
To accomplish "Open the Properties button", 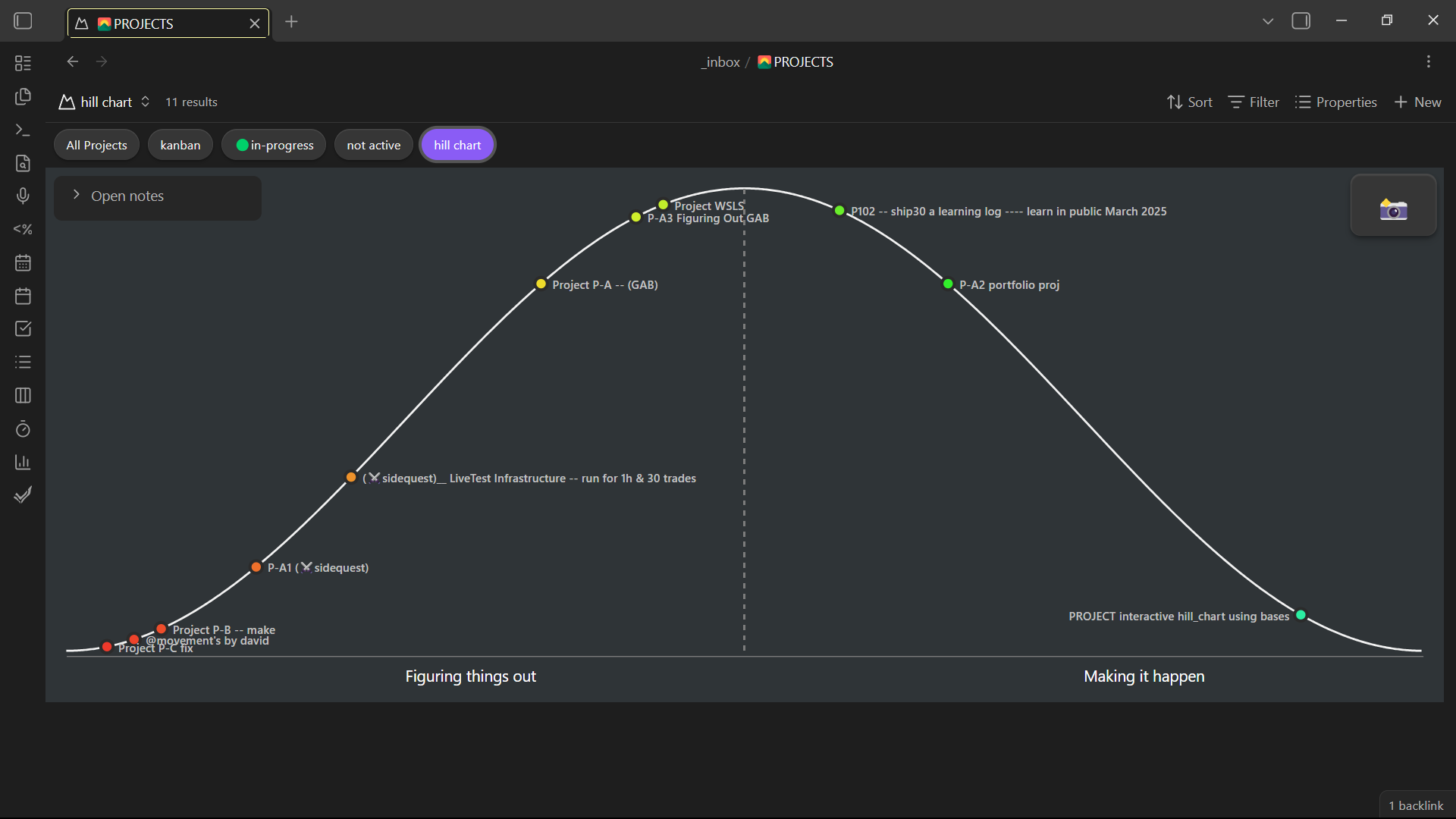I will [x=1336, y=102].
